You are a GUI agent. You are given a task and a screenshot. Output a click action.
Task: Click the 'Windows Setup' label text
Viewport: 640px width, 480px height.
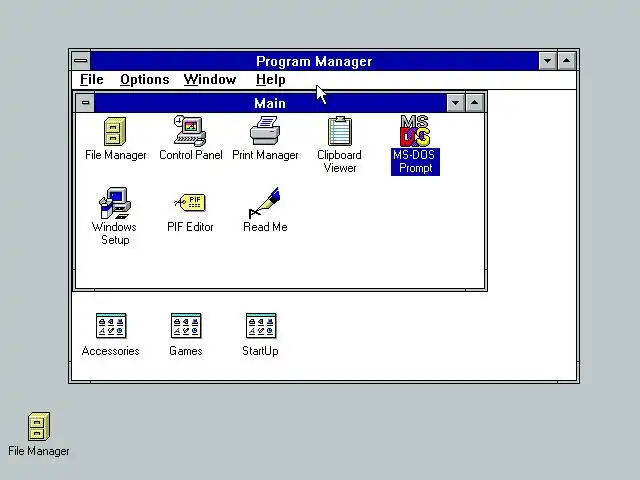point(115,233)
